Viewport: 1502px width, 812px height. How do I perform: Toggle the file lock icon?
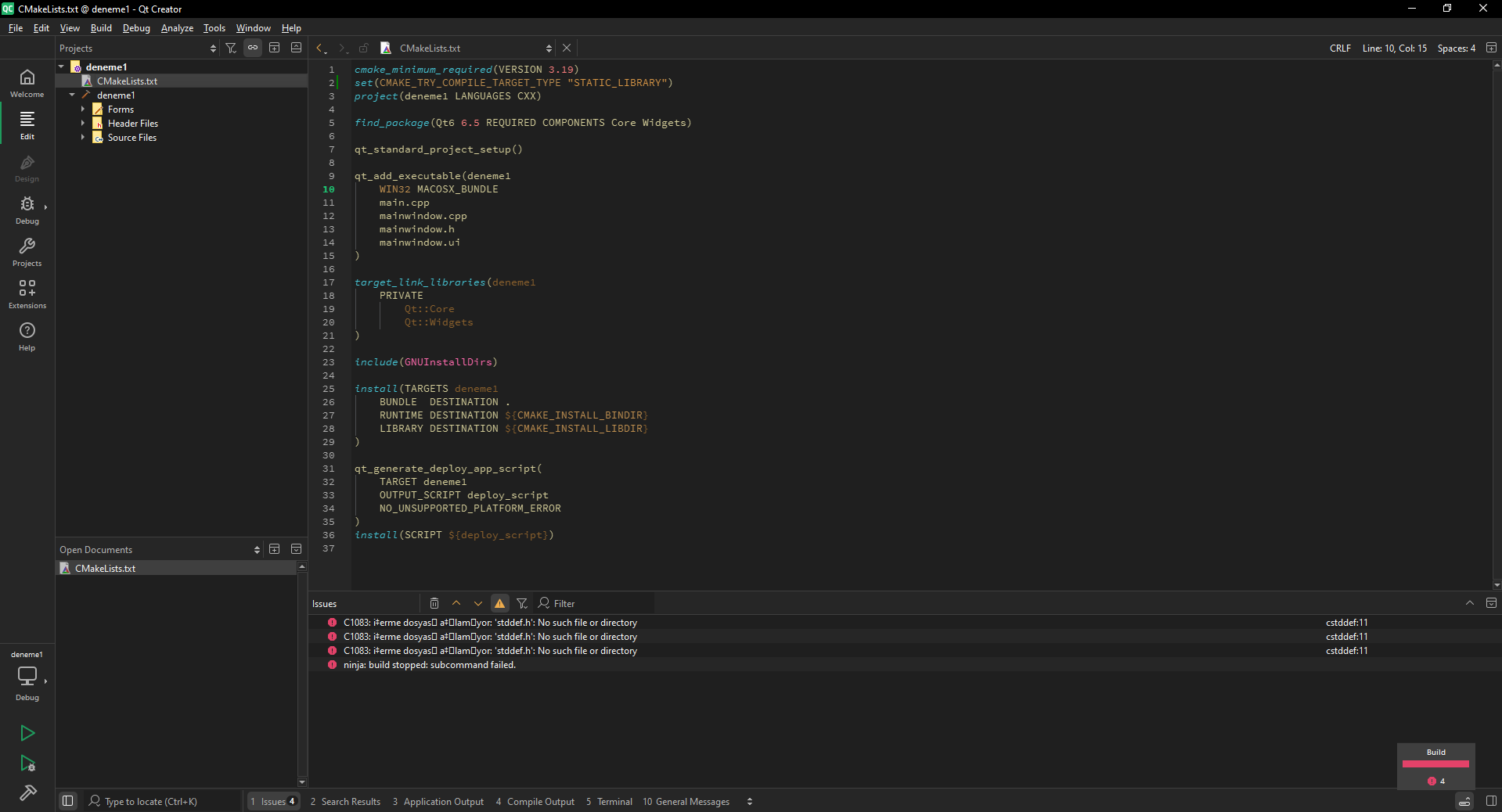(364, 48)
